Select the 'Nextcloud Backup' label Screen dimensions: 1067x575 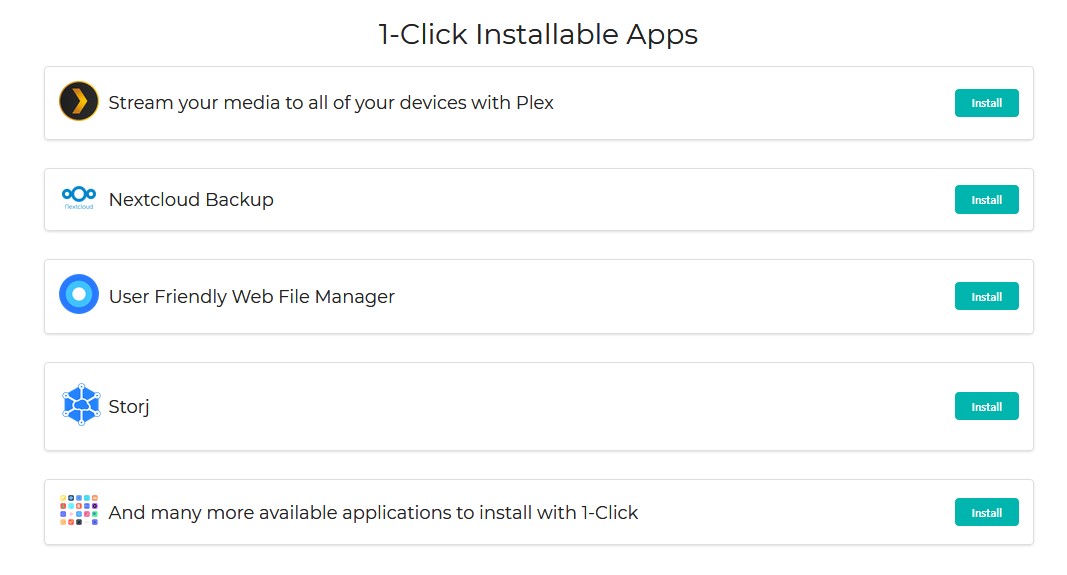[x=191, y=199]
